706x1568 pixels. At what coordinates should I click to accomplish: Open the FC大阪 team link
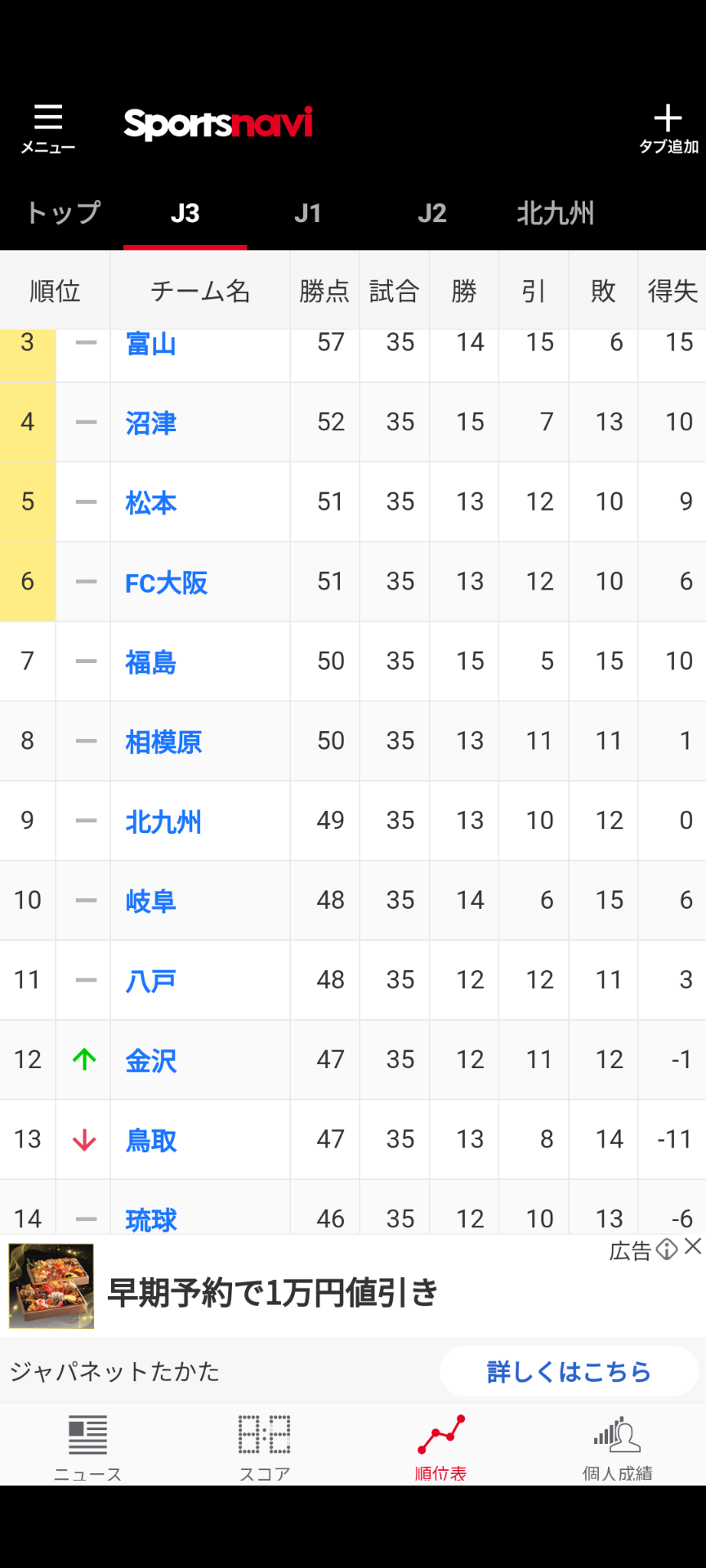point(166,582)
